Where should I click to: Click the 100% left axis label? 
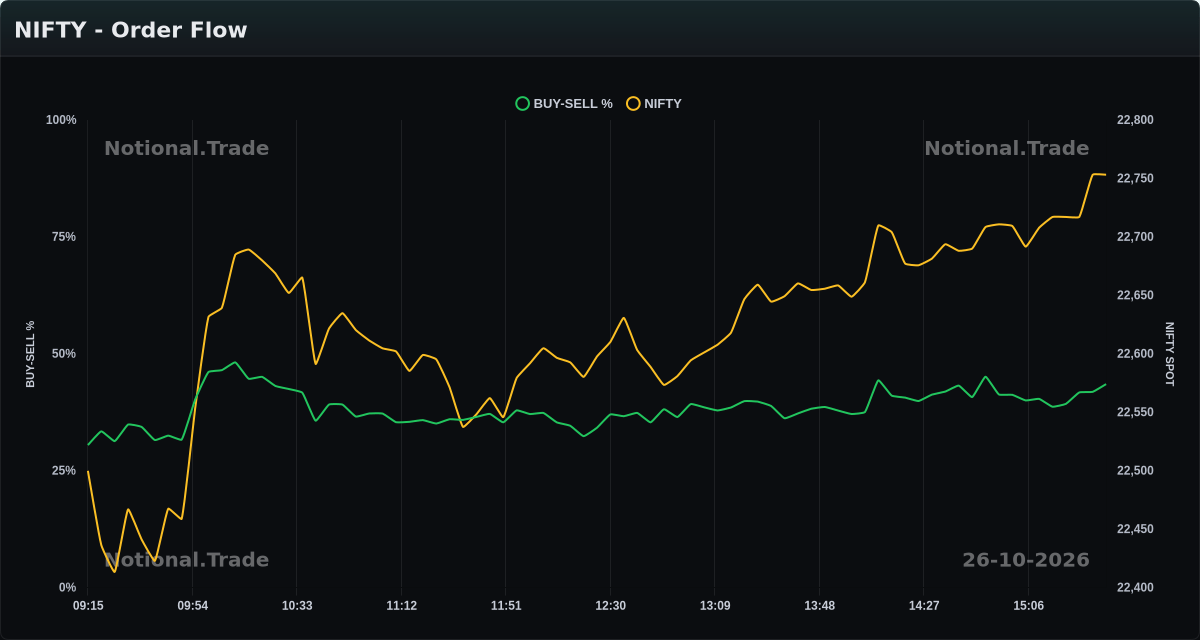[x=61, y=120]
